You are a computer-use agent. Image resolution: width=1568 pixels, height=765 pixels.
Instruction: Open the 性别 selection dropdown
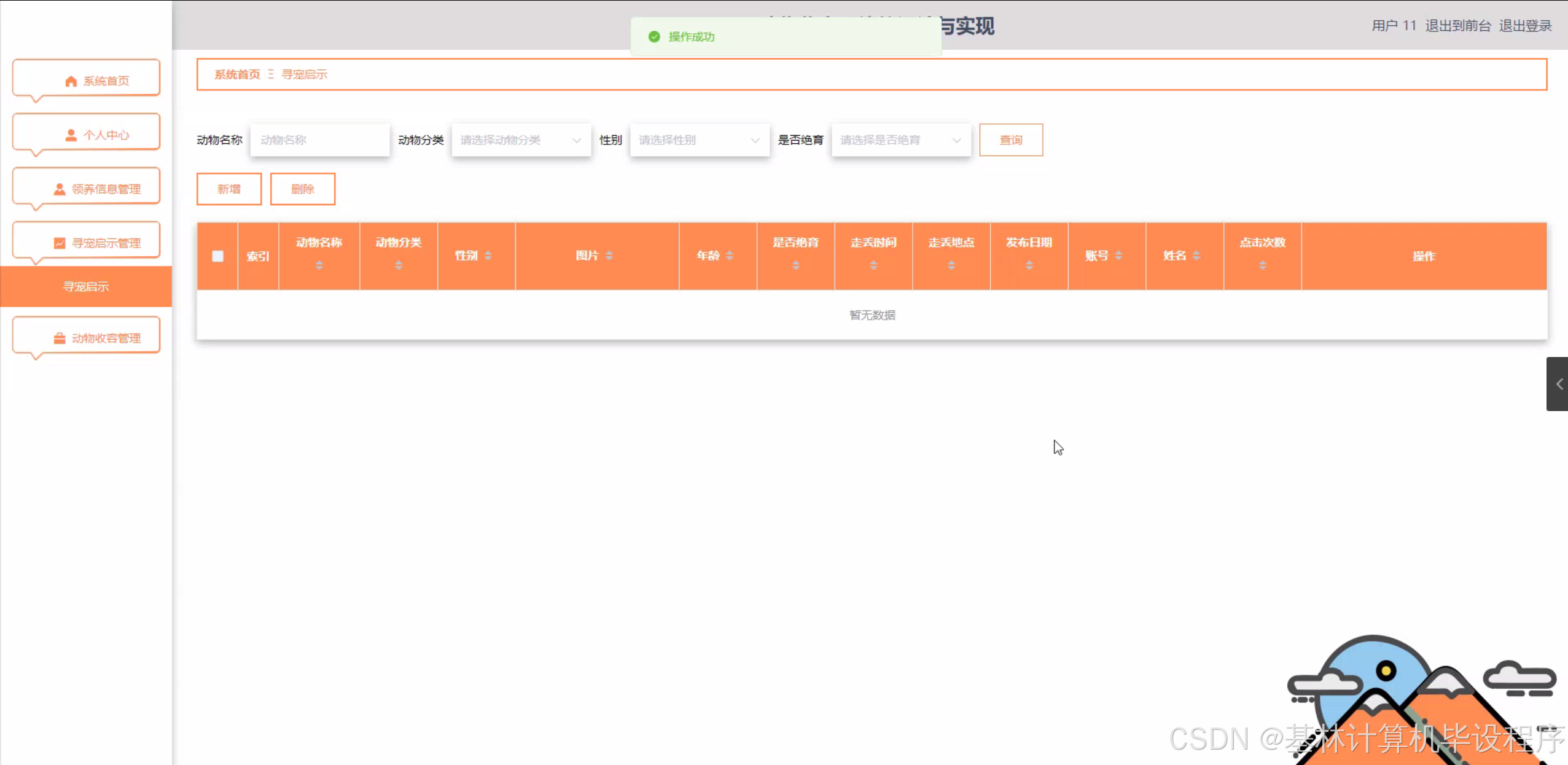pos(699,140)
